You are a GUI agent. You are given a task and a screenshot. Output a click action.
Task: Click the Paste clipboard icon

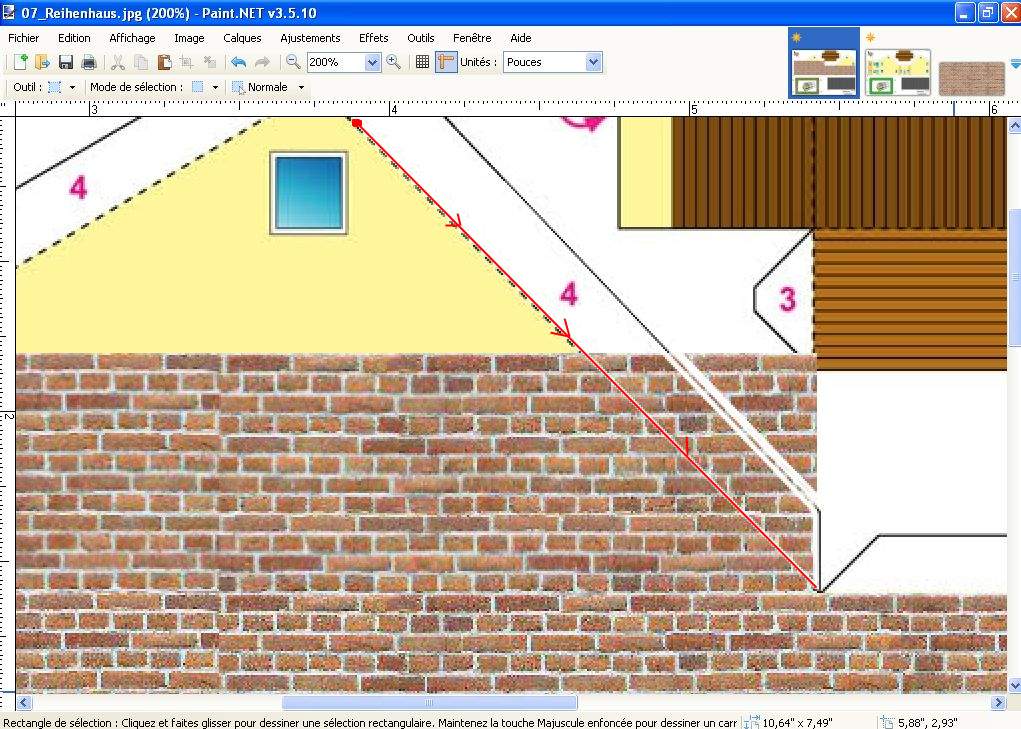coord(164,62)
